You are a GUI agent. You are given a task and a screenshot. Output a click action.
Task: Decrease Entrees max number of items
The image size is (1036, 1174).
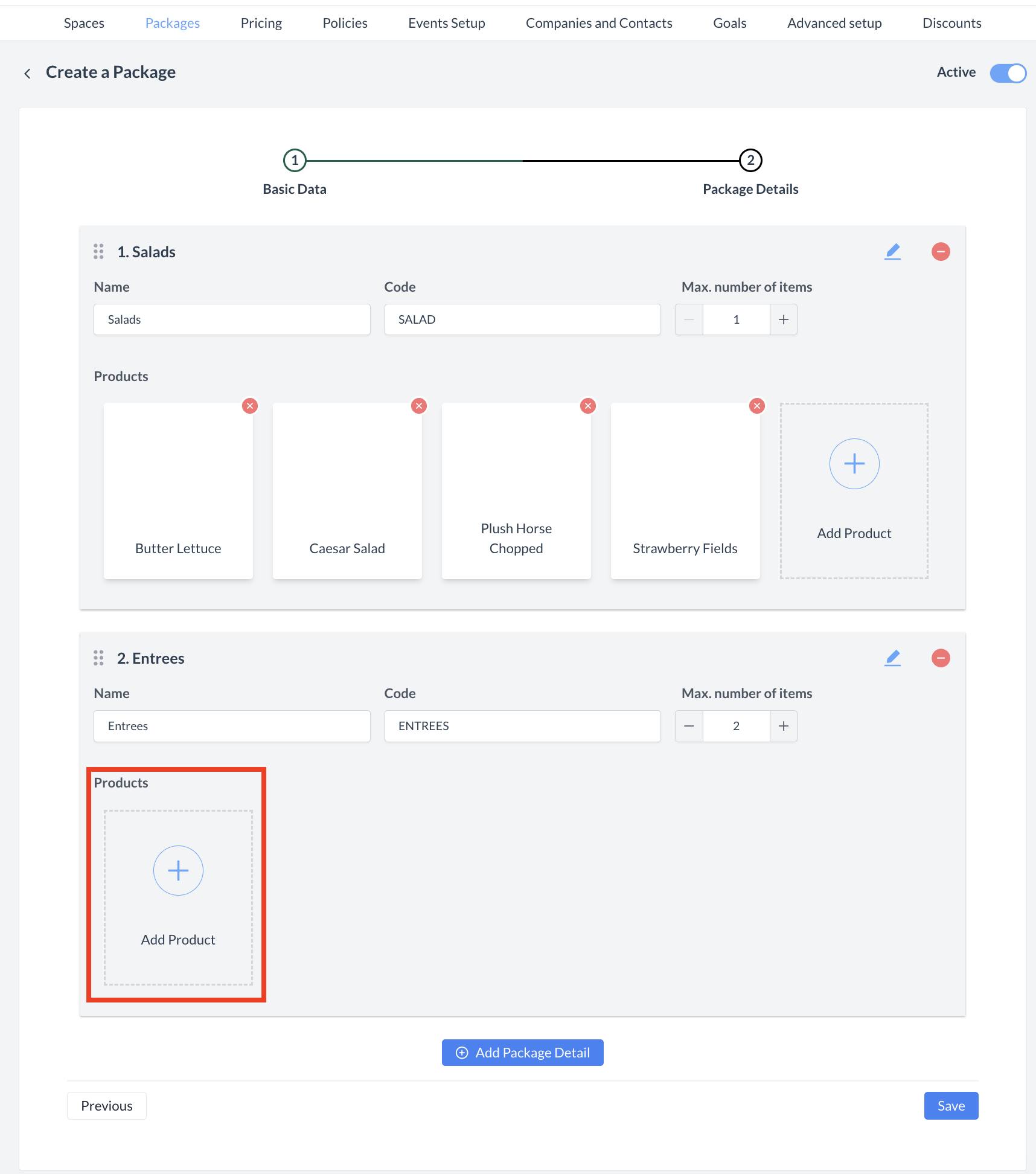(689, 726)
